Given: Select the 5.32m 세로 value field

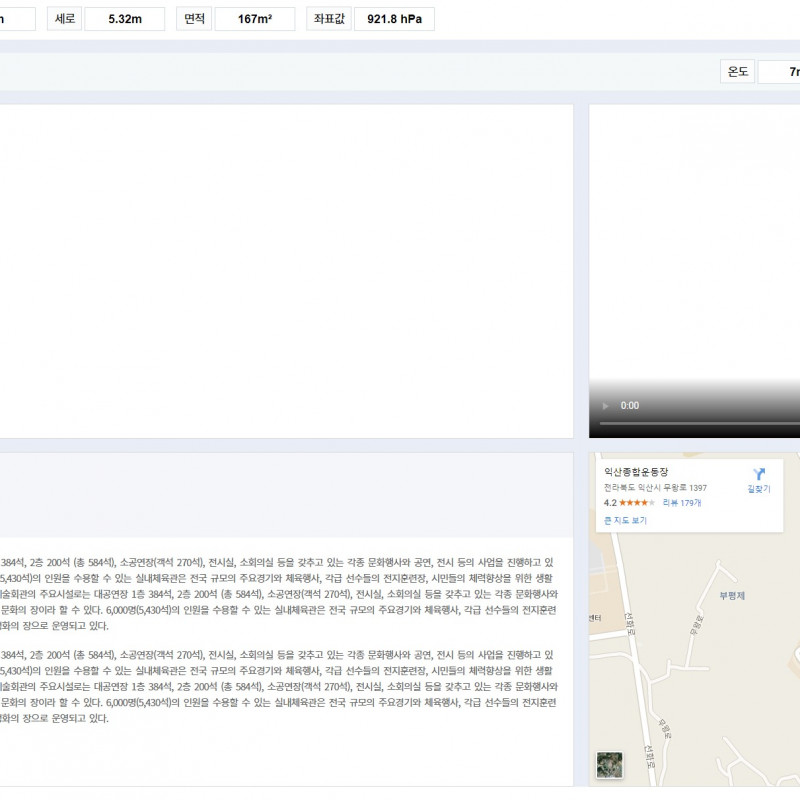Looking at the screenshot, I should pyautogui.click(x=125, y=19).
